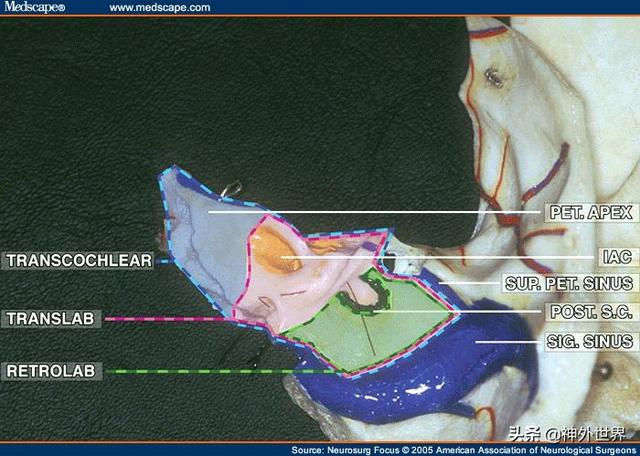
Task: Click the PET. APEX annotation label
Action: pyautogui.click(x=591, y=212)
